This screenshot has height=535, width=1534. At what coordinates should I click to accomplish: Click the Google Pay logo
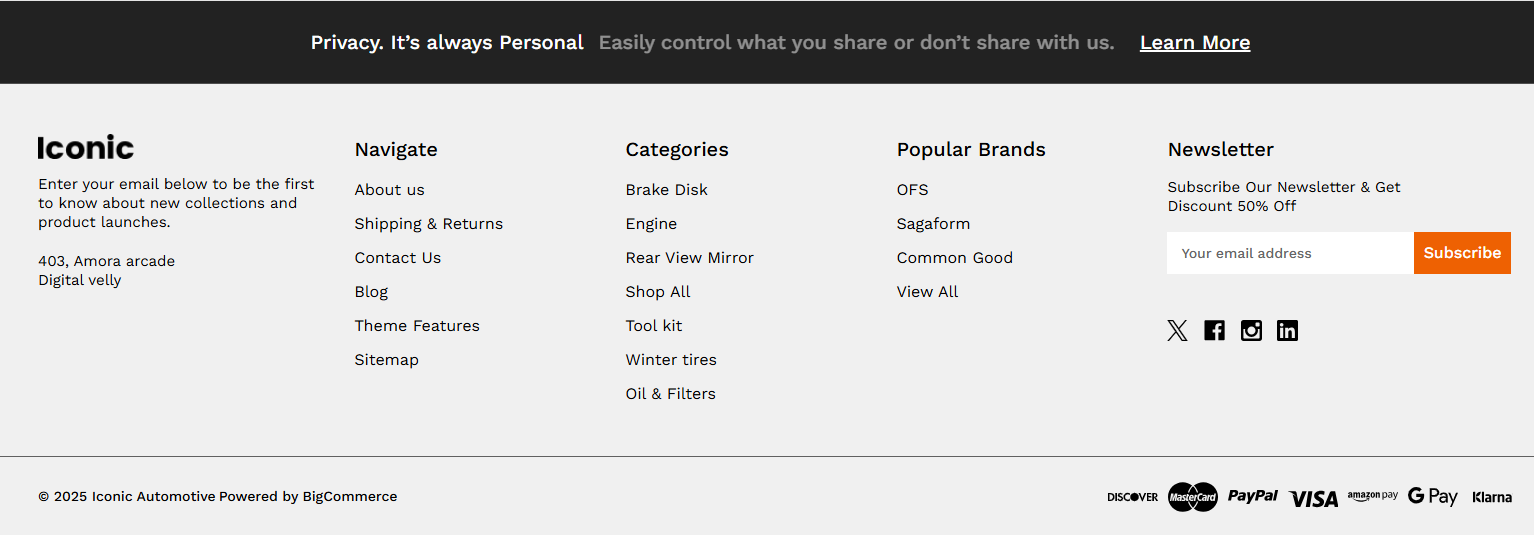pyautogui.click(x=1432, y=496)
